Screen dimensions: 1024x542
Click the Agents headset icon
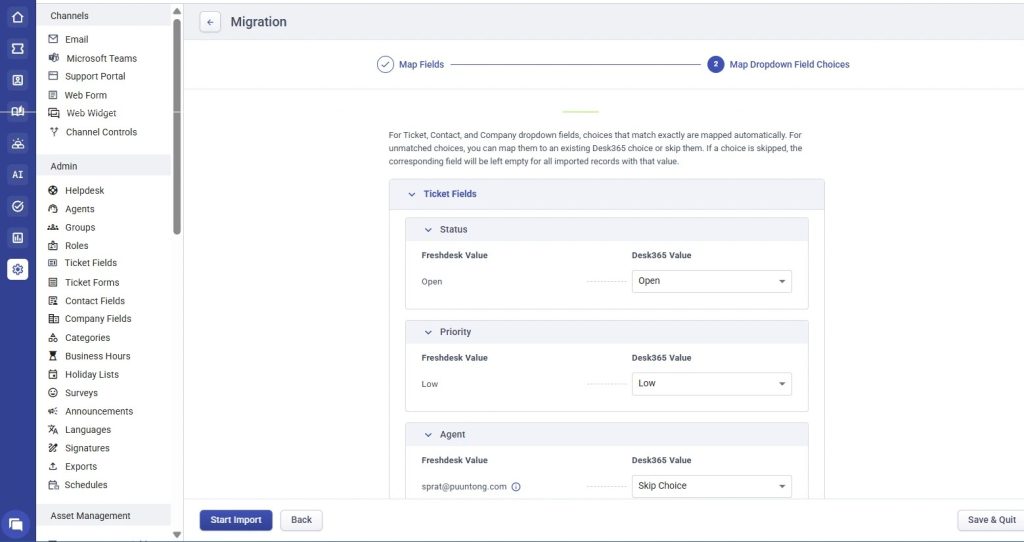(x=53, y=208)
